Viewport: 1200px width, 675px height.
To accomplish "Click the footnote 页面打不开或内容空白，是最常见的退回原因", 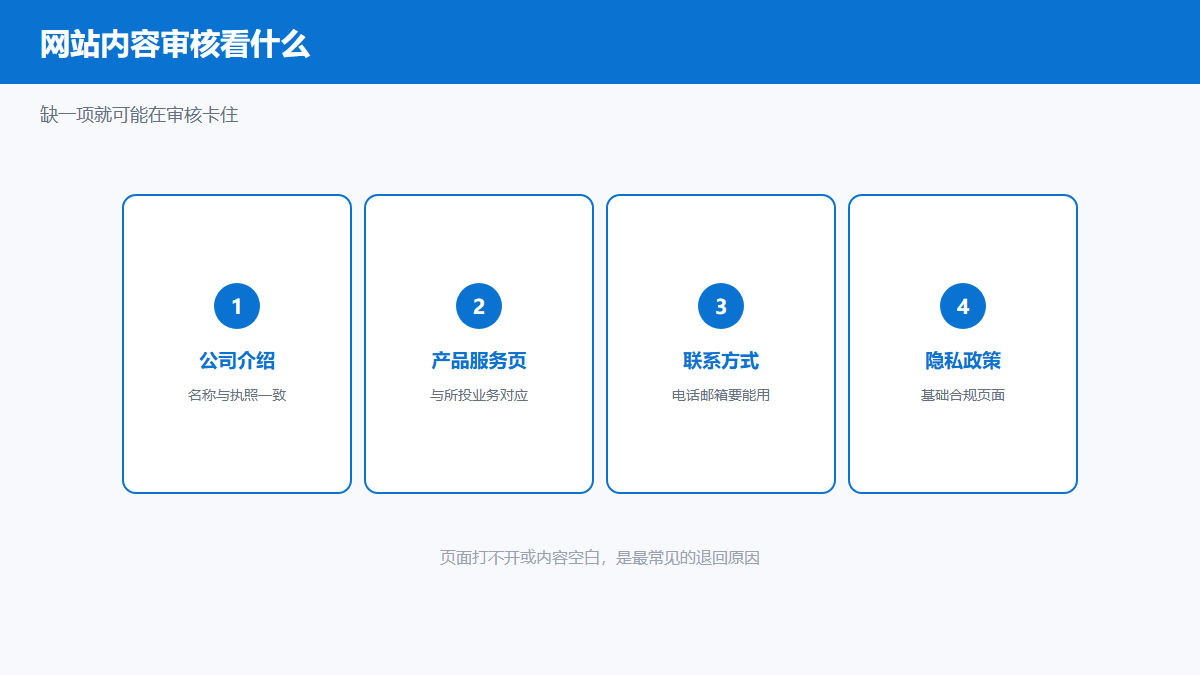I will pos(600,558).
